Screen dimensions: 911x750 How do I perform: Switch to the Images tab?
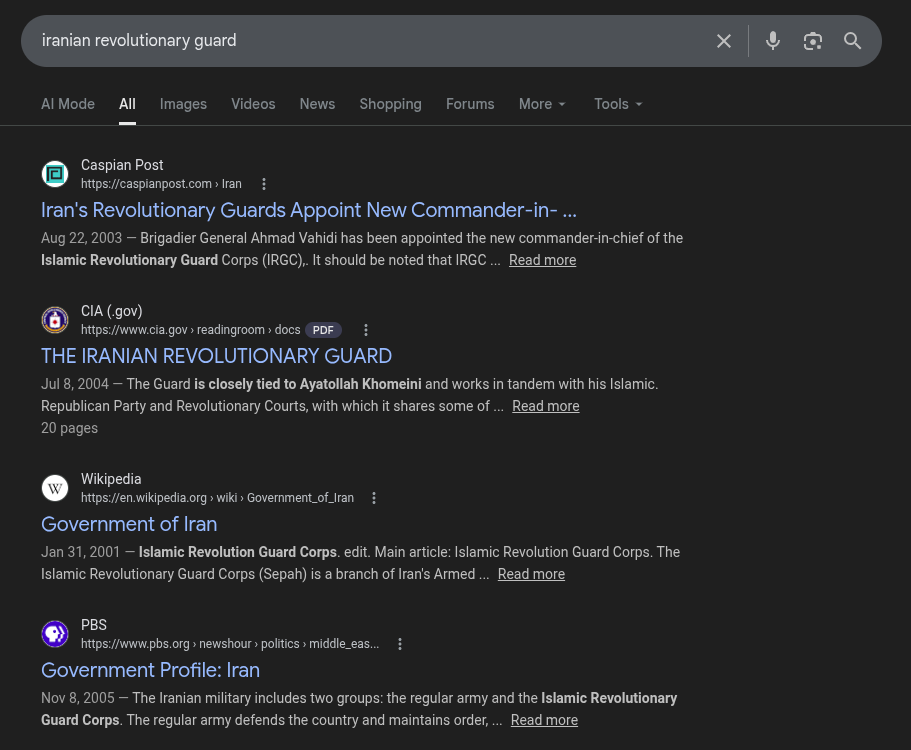coord(183,104)
